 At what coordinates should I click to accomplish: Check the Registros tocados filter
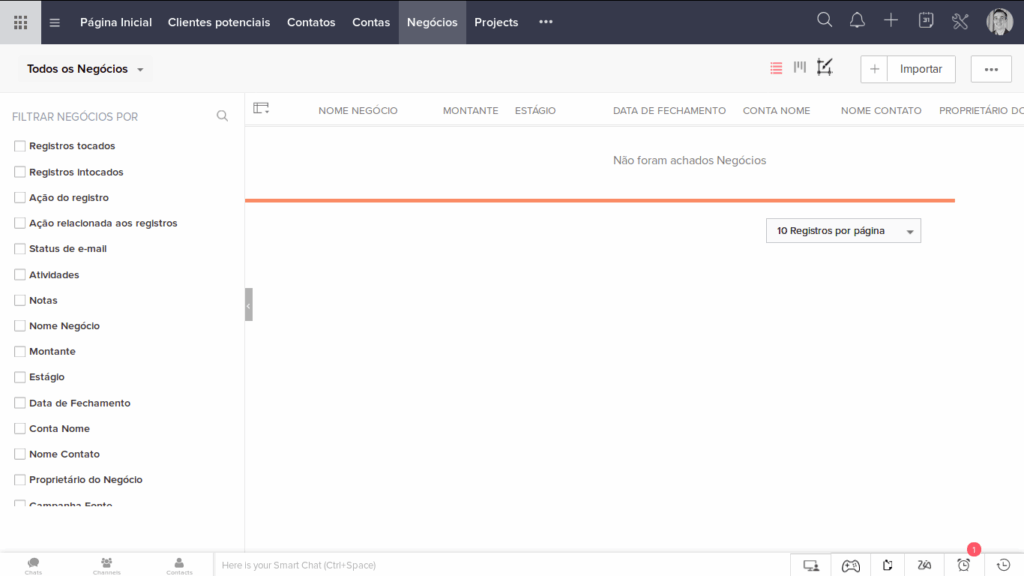pyautogui.click(x=20, y=146)
